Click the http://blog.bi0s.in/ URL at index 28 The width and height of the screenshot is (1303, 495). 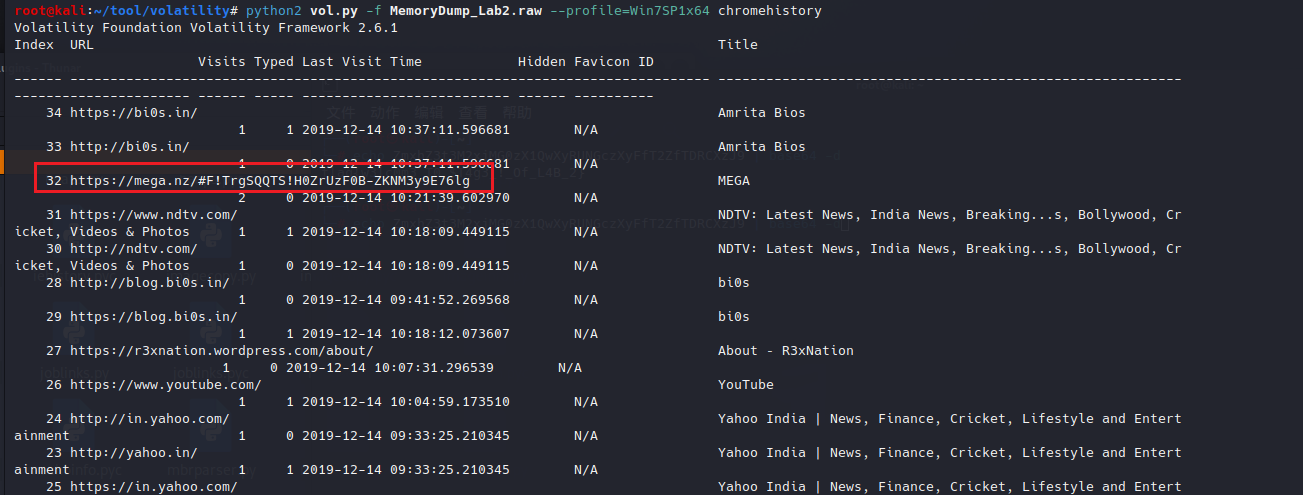[149, 283]
